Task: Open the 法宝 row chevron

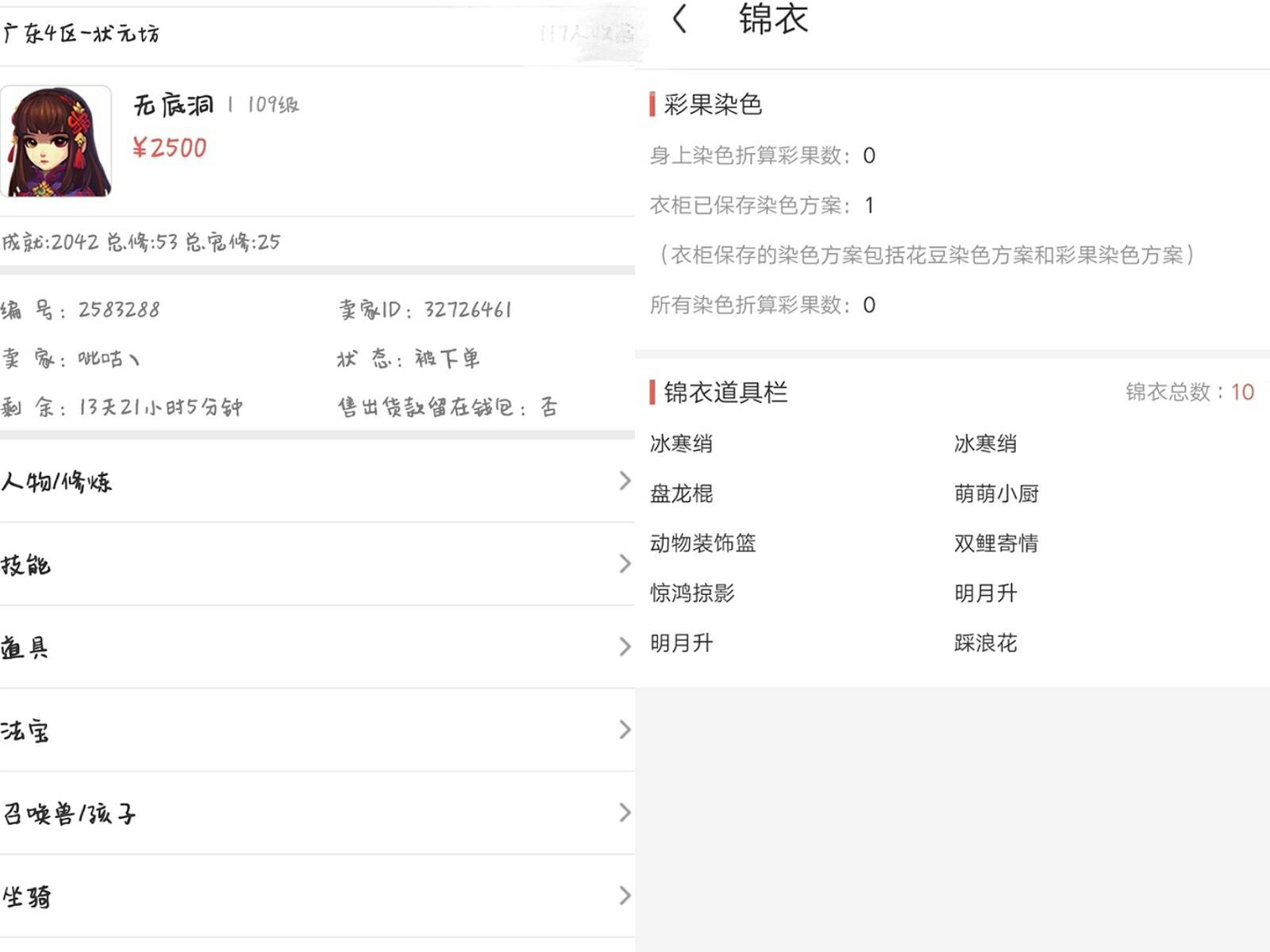Action: coord(625,730)
